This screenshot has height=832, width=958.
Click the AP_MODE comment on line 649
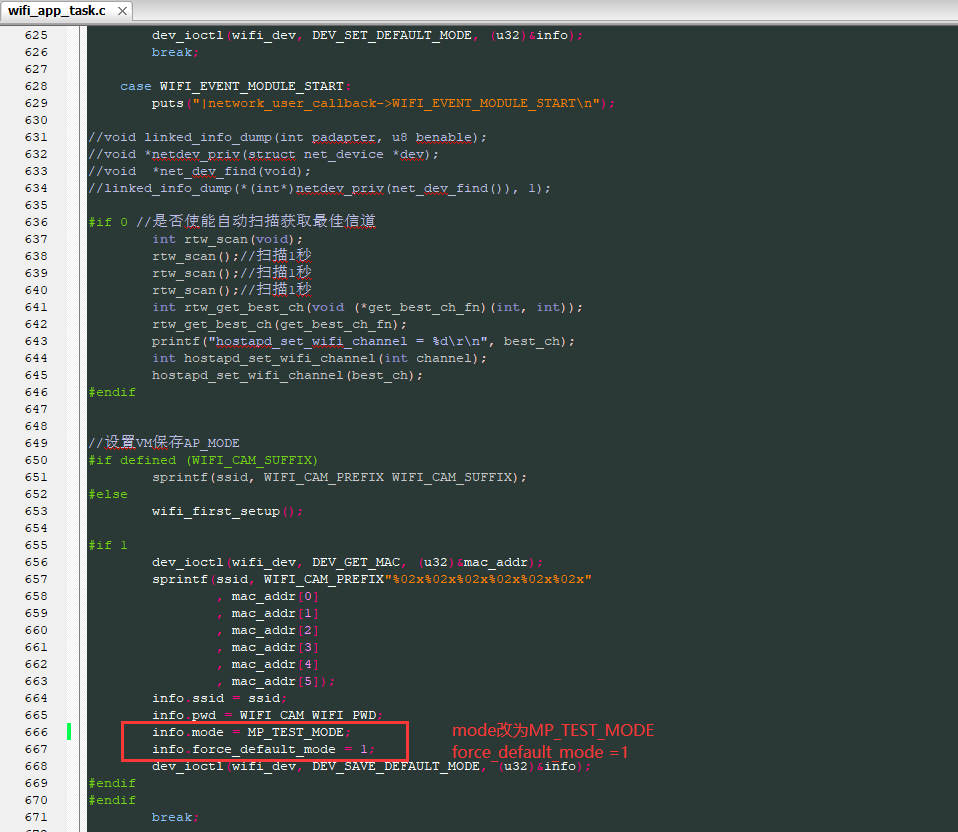[164, 443]
